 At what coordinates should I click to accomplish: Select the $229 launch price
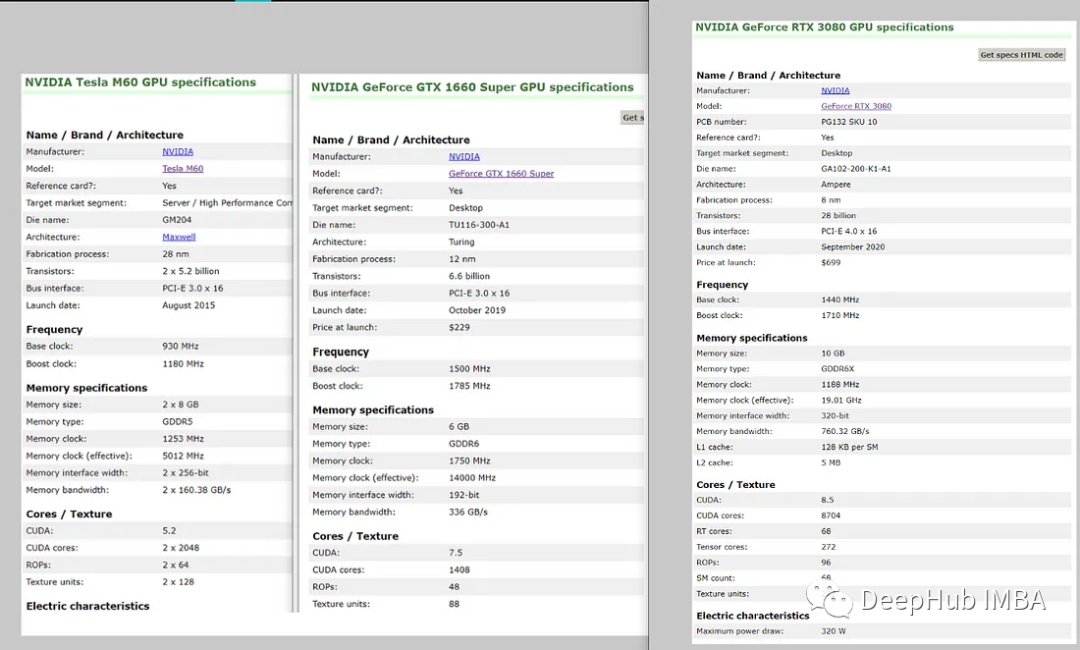pyautogui.click(x=459, y=328)
